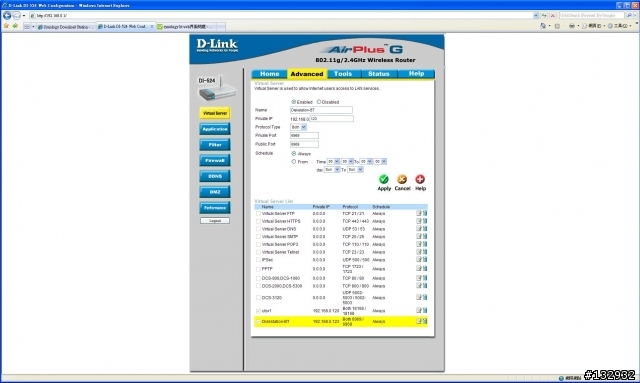Click the browser Home icon
The width and height of the screenshot is (640, 383).
[543, 26]
